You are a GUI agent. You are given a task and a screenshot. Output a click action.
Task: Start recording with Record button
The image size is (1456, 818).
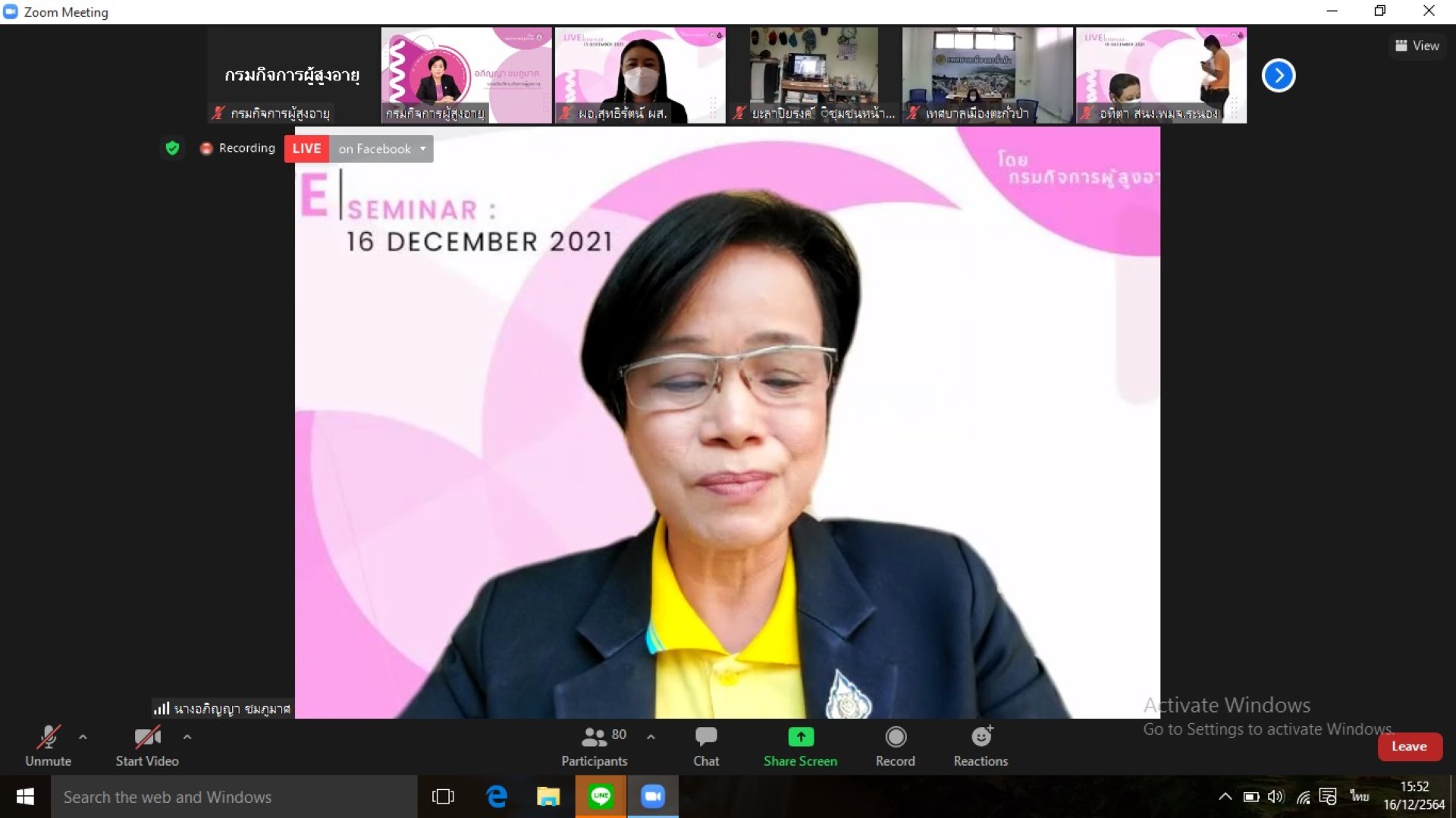[896, 746]
